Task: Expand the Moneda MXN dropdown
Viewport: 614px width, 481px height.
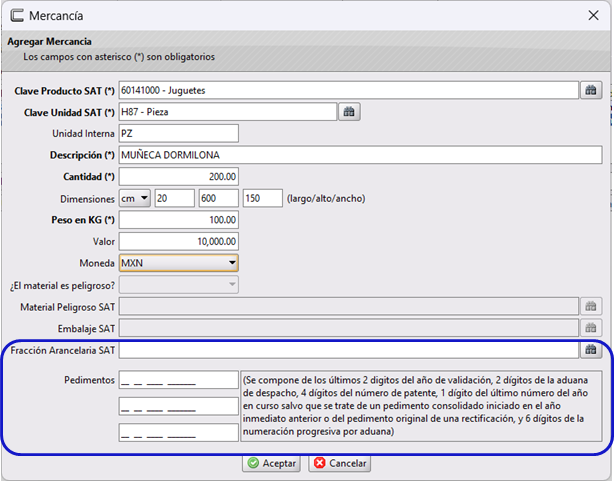Action: pyautogui.click(x=179, y=263)
